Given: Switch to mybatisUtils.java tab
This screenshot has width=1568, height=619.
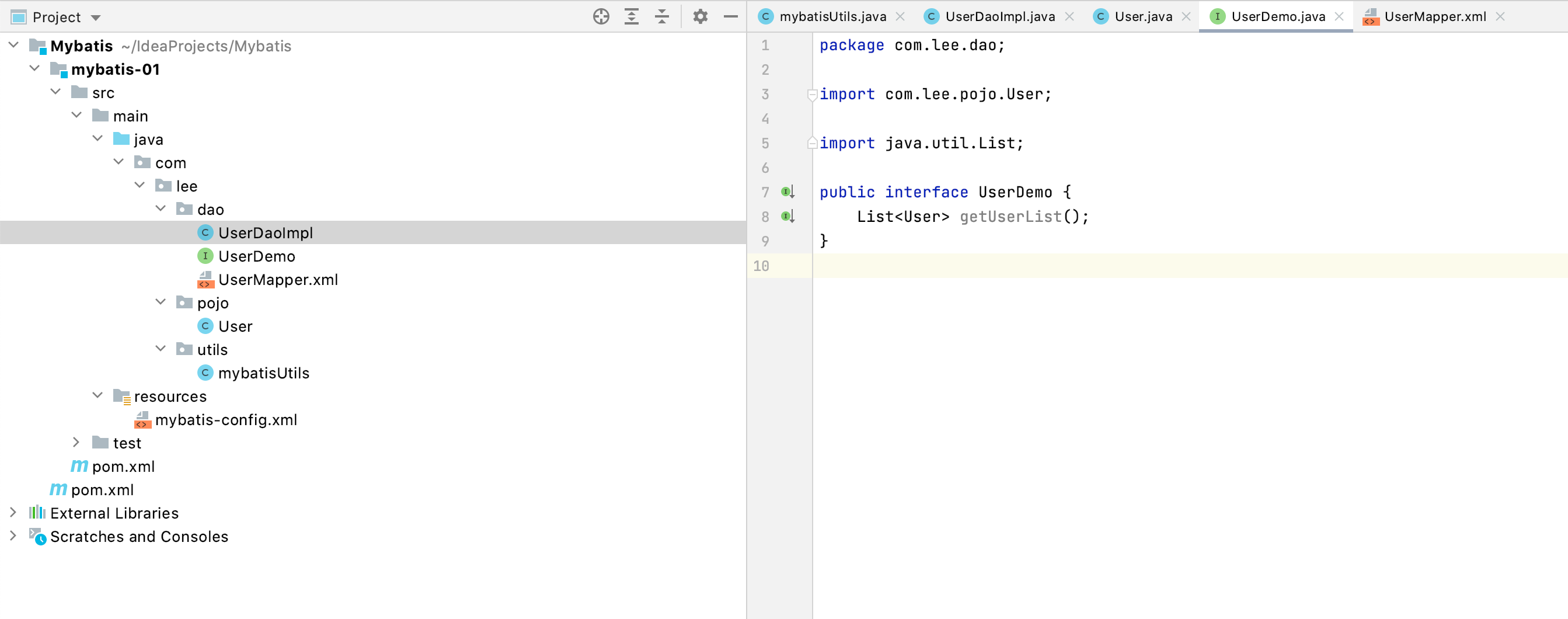Looking at the screenshot, I should [x=832, y=16].
